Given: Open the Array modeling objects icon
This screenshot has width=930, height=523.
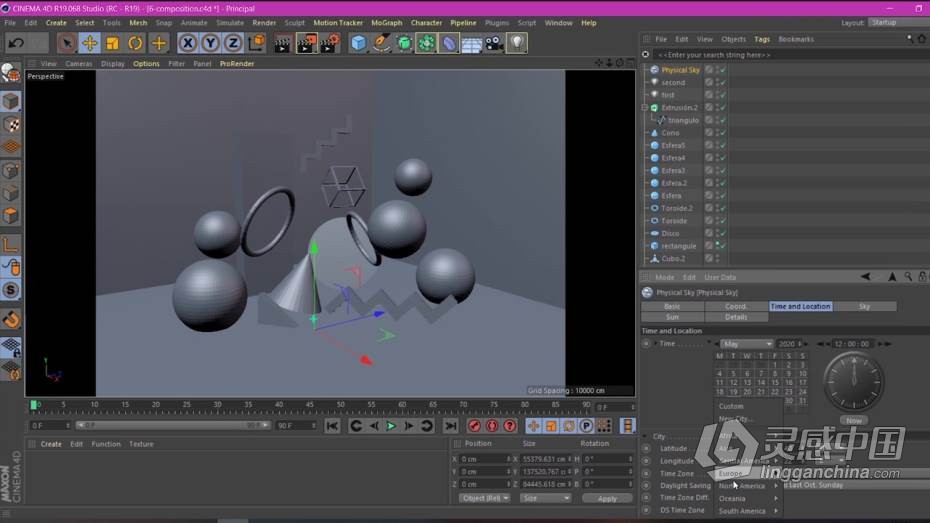Looking at the screenshot, I should 426,43.
